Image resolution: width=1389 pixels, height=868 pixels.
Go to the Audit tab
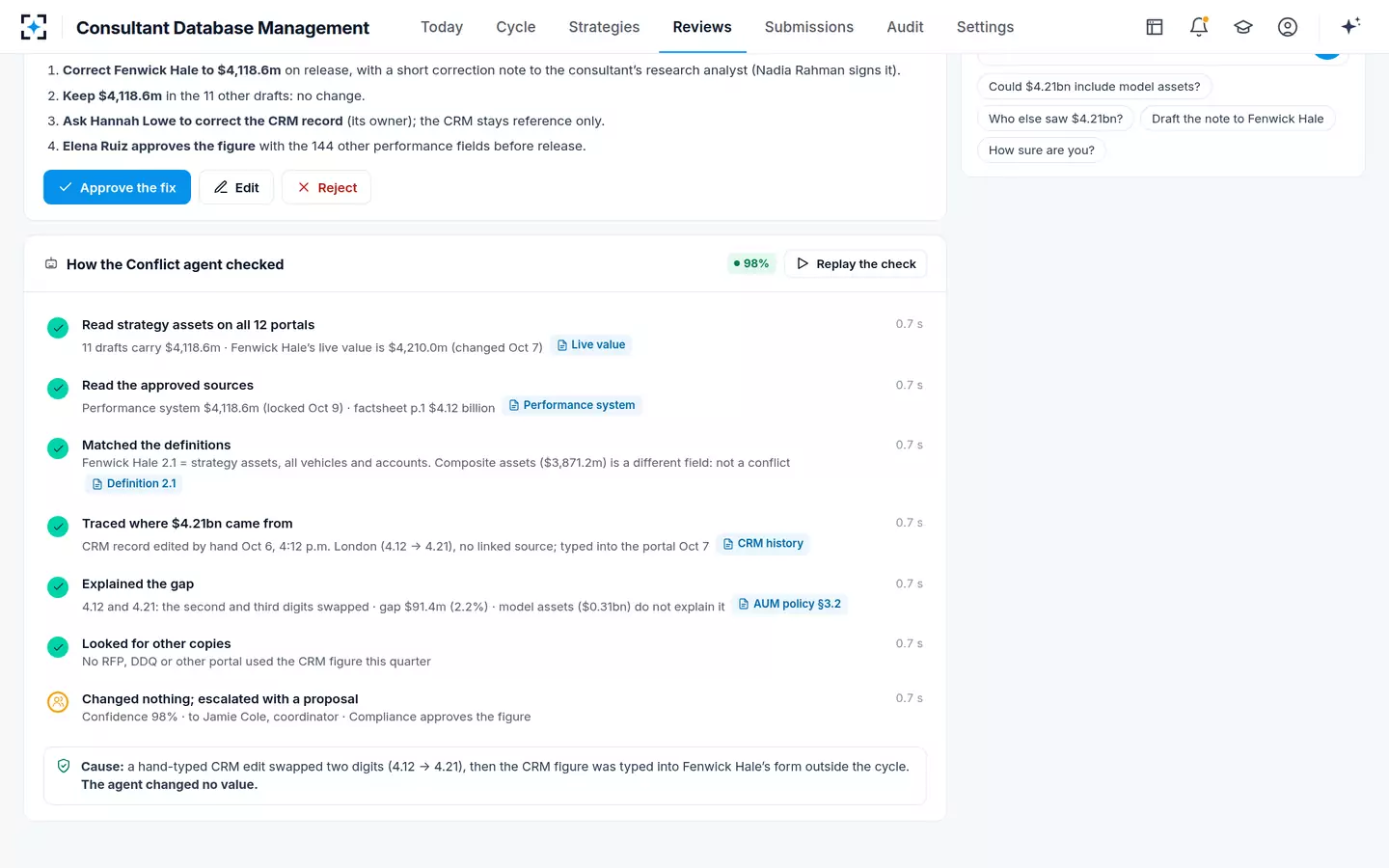tap(905, 27)
